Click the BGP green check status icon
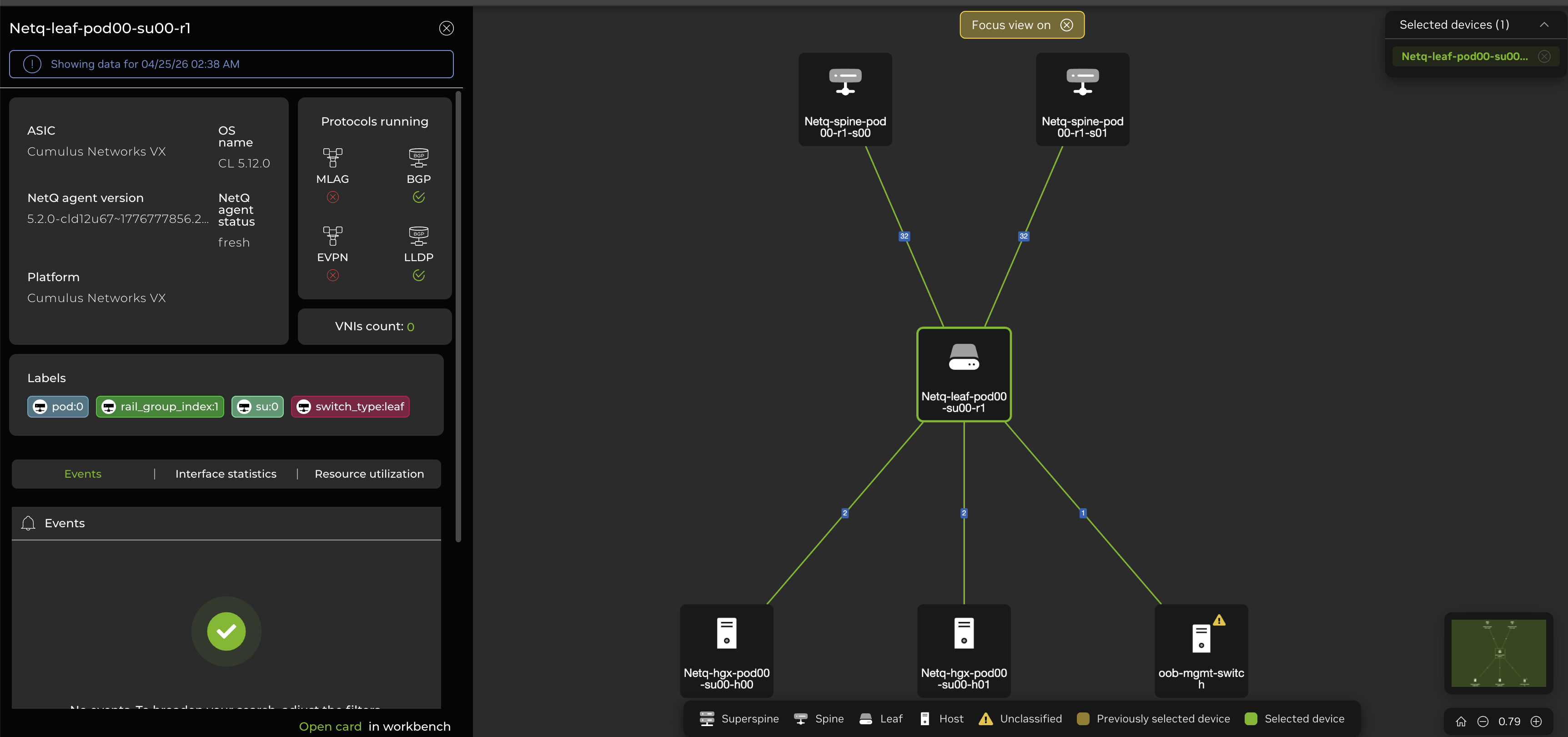This screenshot has width=1568, height=737. [419, 197]
